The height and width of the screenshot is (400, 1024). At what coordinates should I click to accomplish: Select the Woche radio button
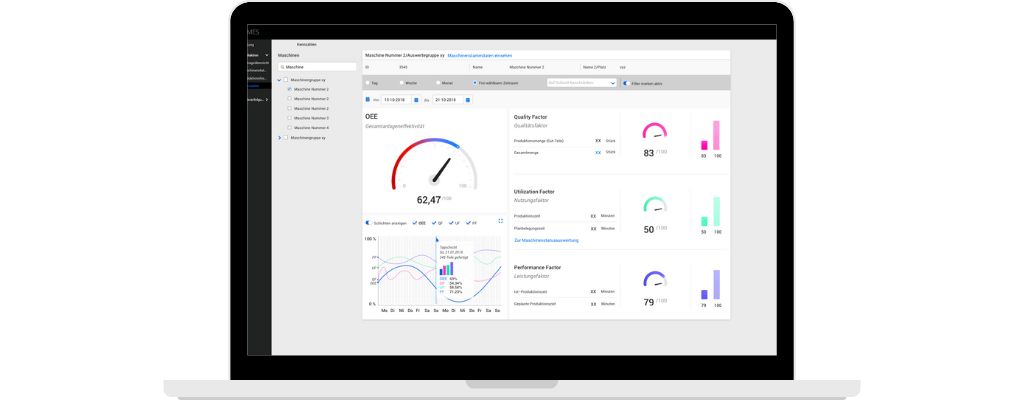pyautogui.click(x=403, y=83)
